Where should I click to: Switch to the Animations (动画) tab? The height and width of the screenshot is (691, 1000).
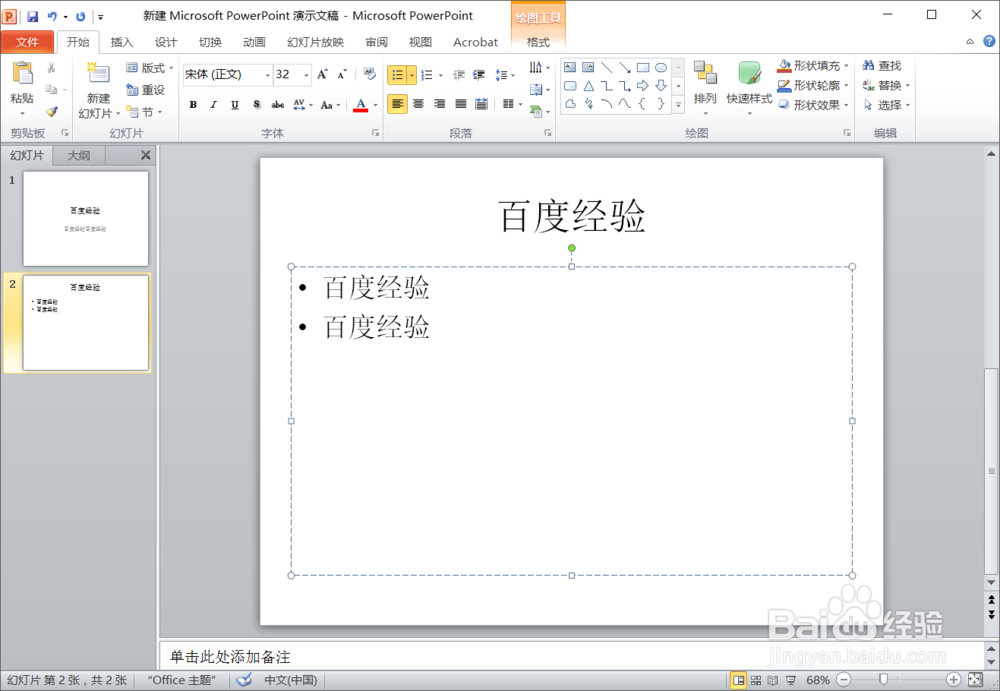coord(254,42)
